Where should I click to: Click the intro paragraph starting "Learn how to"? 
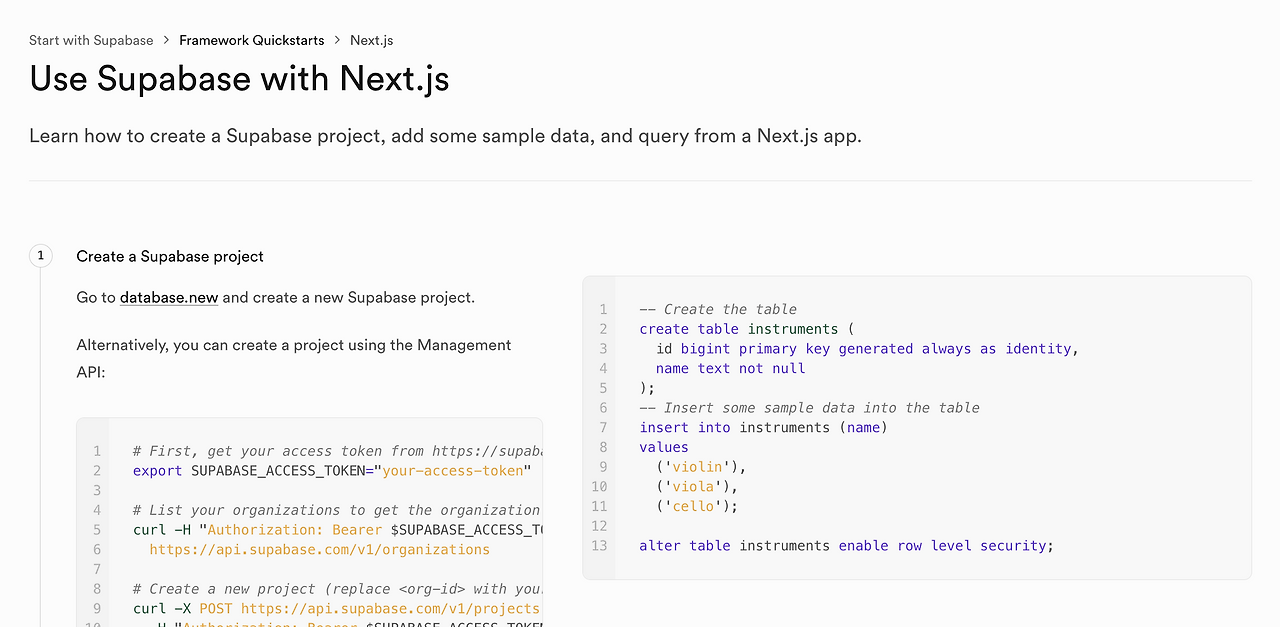pyautogui.click(x=445, y=136)
